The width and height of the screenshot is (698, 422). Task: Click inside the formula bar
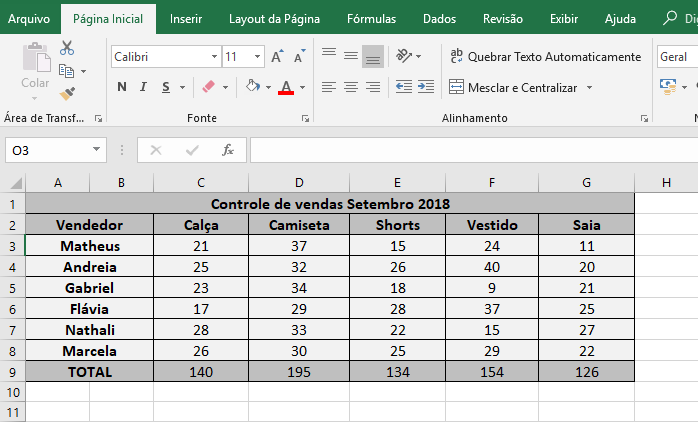pos(474,150)
